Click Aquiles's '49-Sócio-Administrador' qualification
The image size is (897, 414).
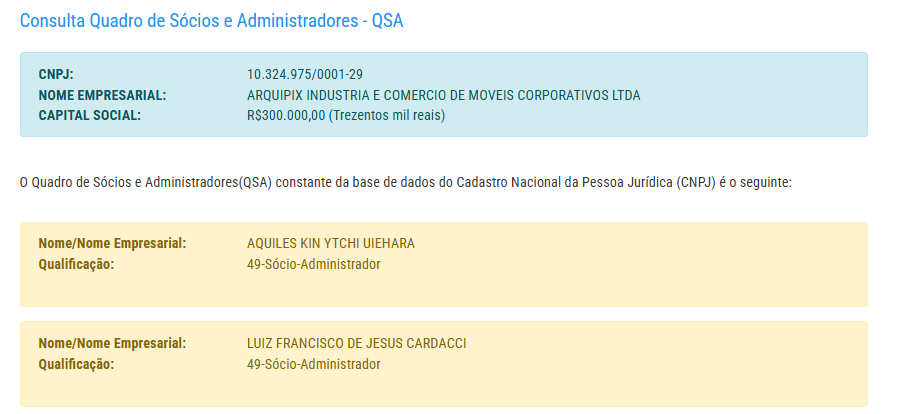pyautogui.click(x=313, y=264)
